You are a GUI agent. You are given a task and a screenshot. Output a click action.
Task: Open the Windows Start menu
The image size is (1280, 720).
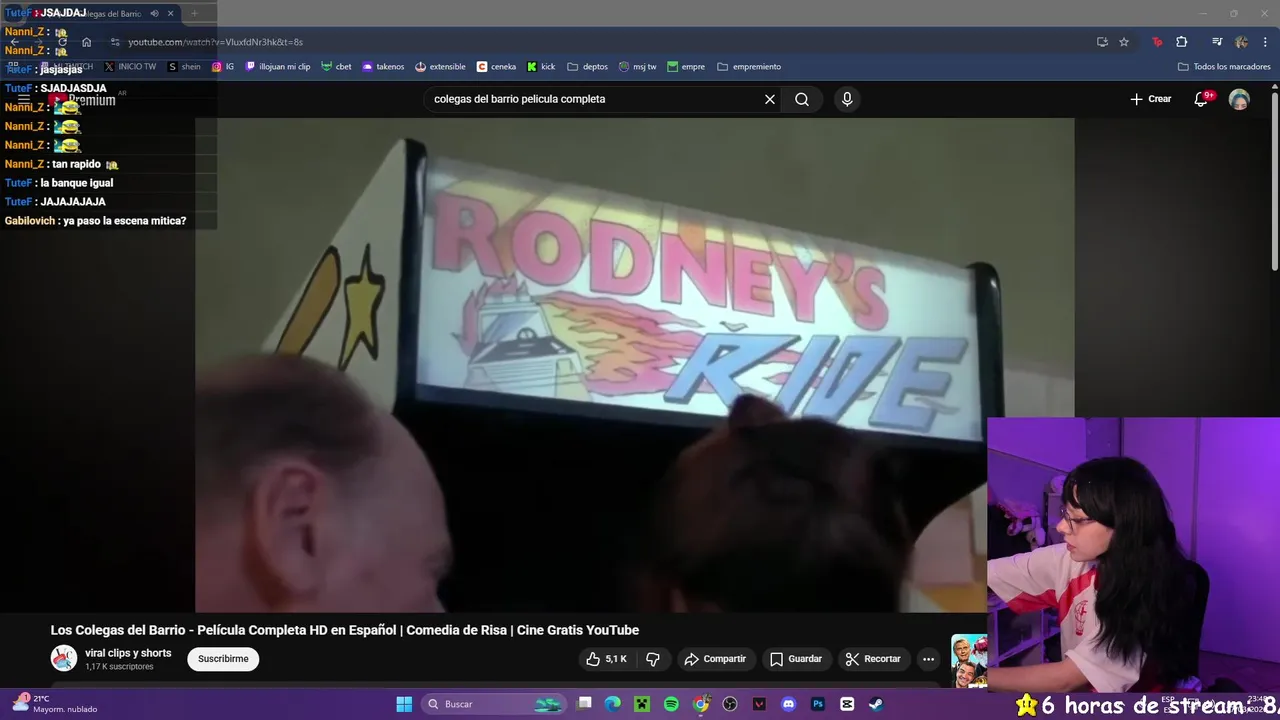(x=404, y=704)
